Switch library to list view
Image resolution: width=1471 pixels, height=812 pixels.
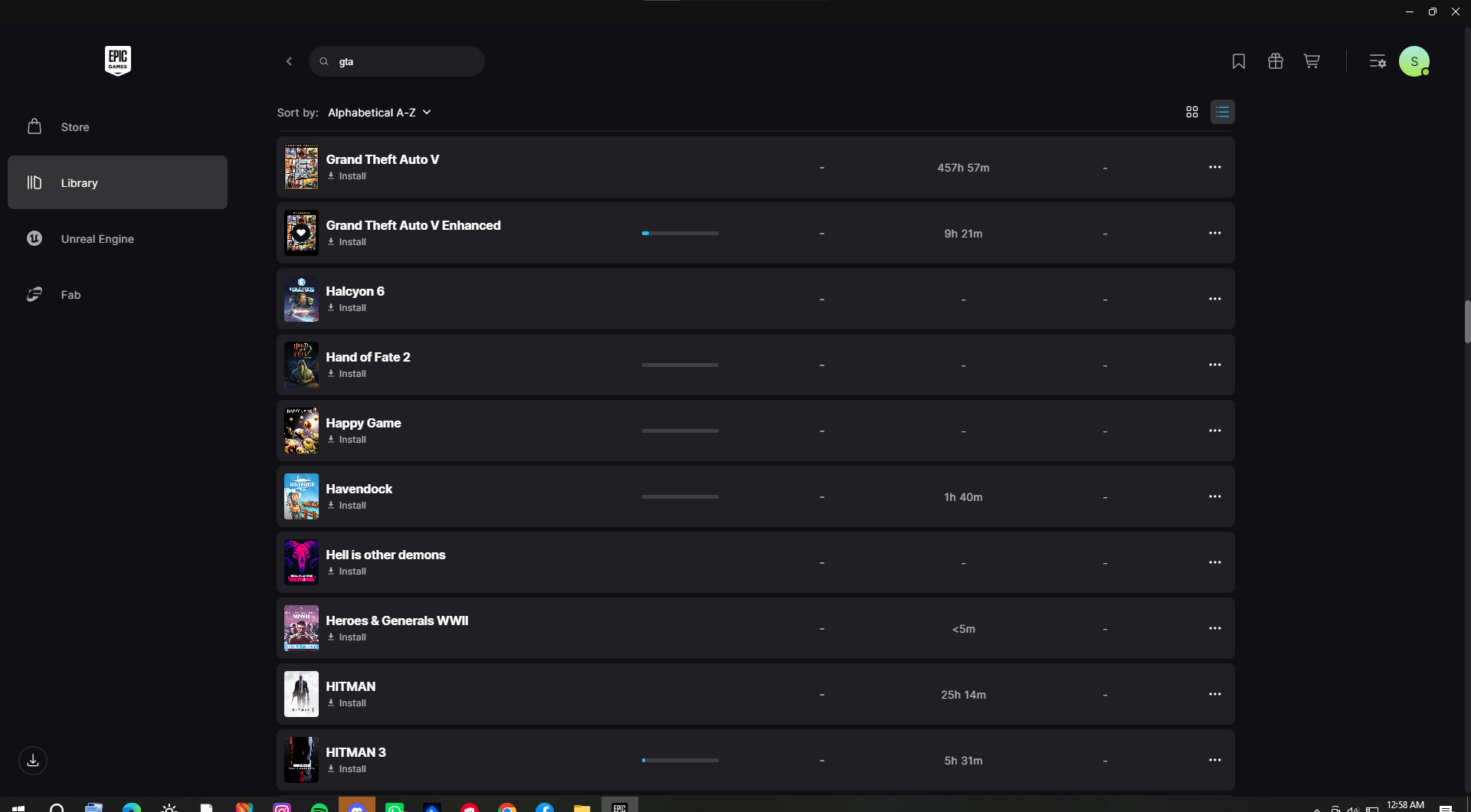point(1223,112)
